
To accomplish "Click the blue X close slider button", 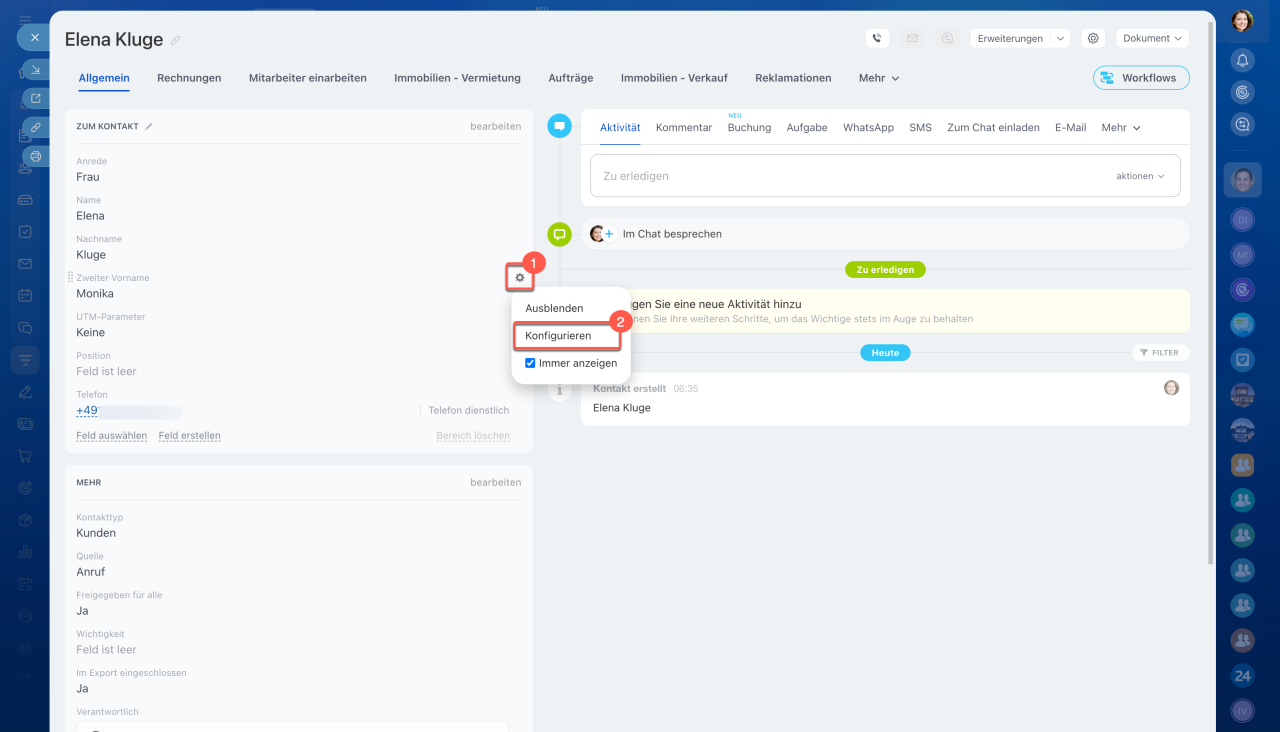I will [x=34, y=37].
